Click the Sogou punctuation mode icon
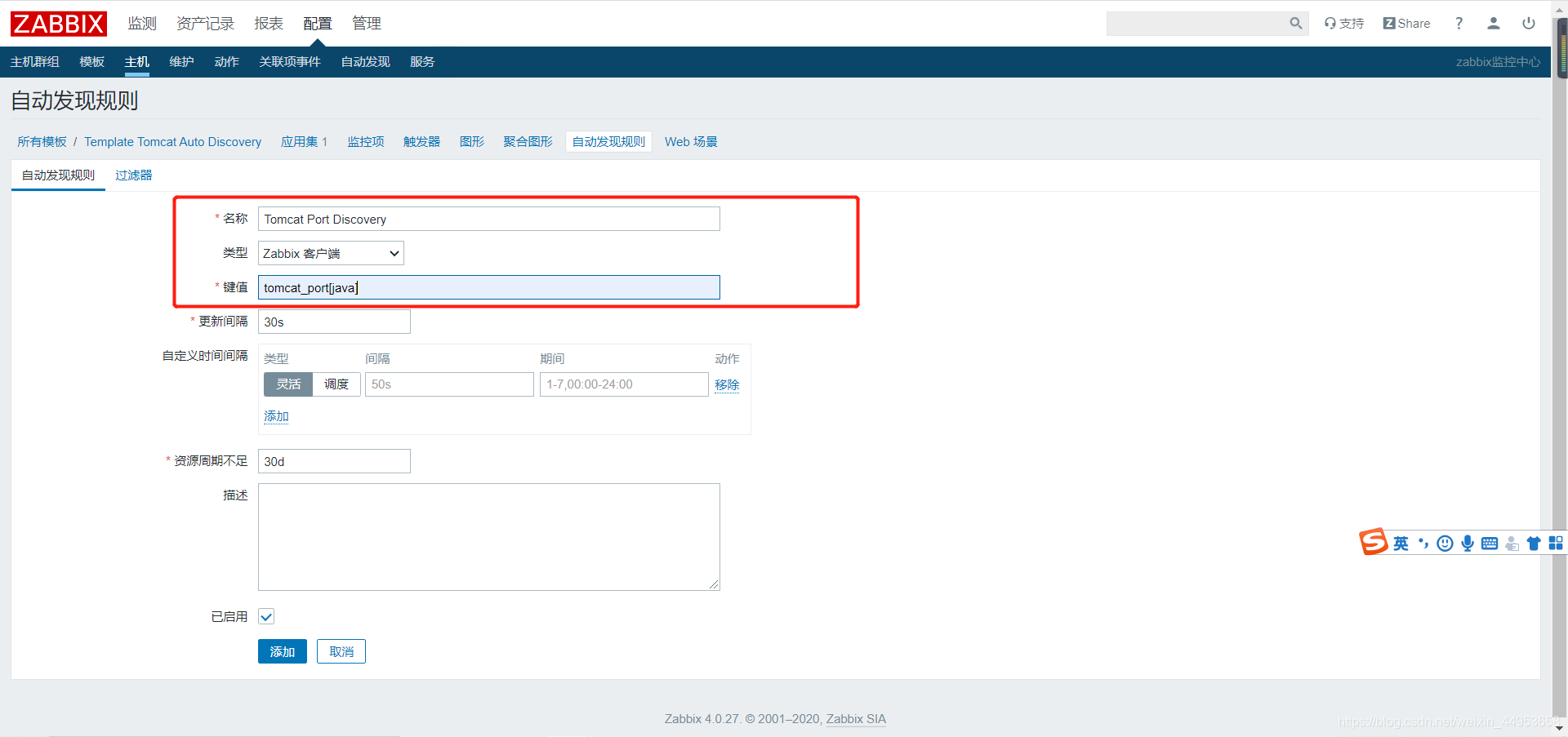This screenshot has height=737, width=1568. coord(1423,544)
